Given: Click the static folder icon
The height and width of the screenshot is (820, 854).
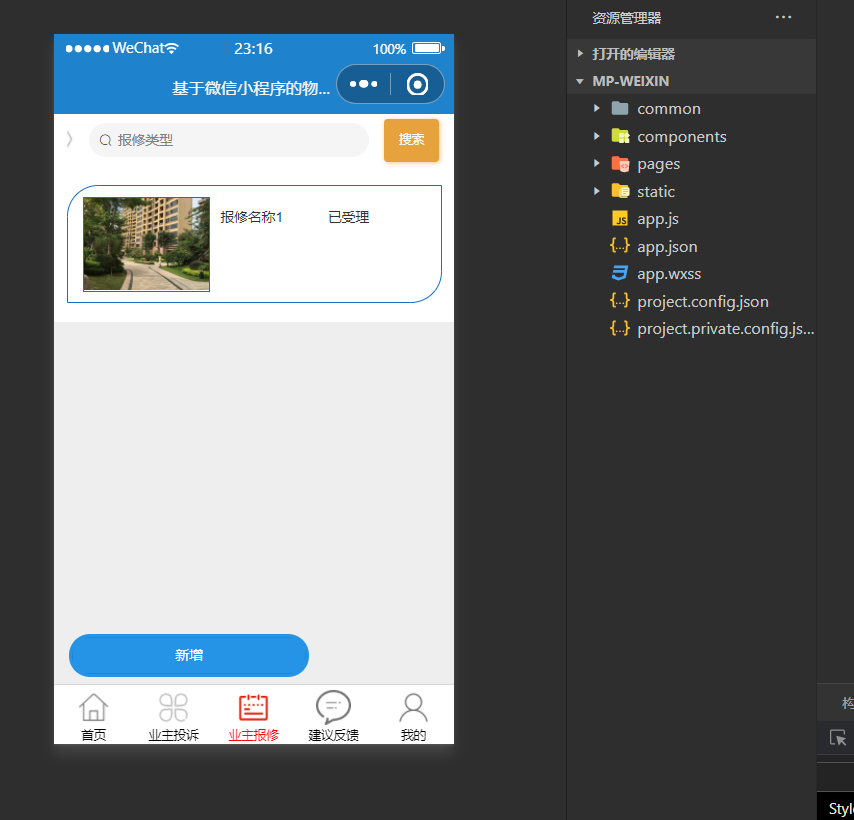Looking at the screenshot, I should coord(620,191).
